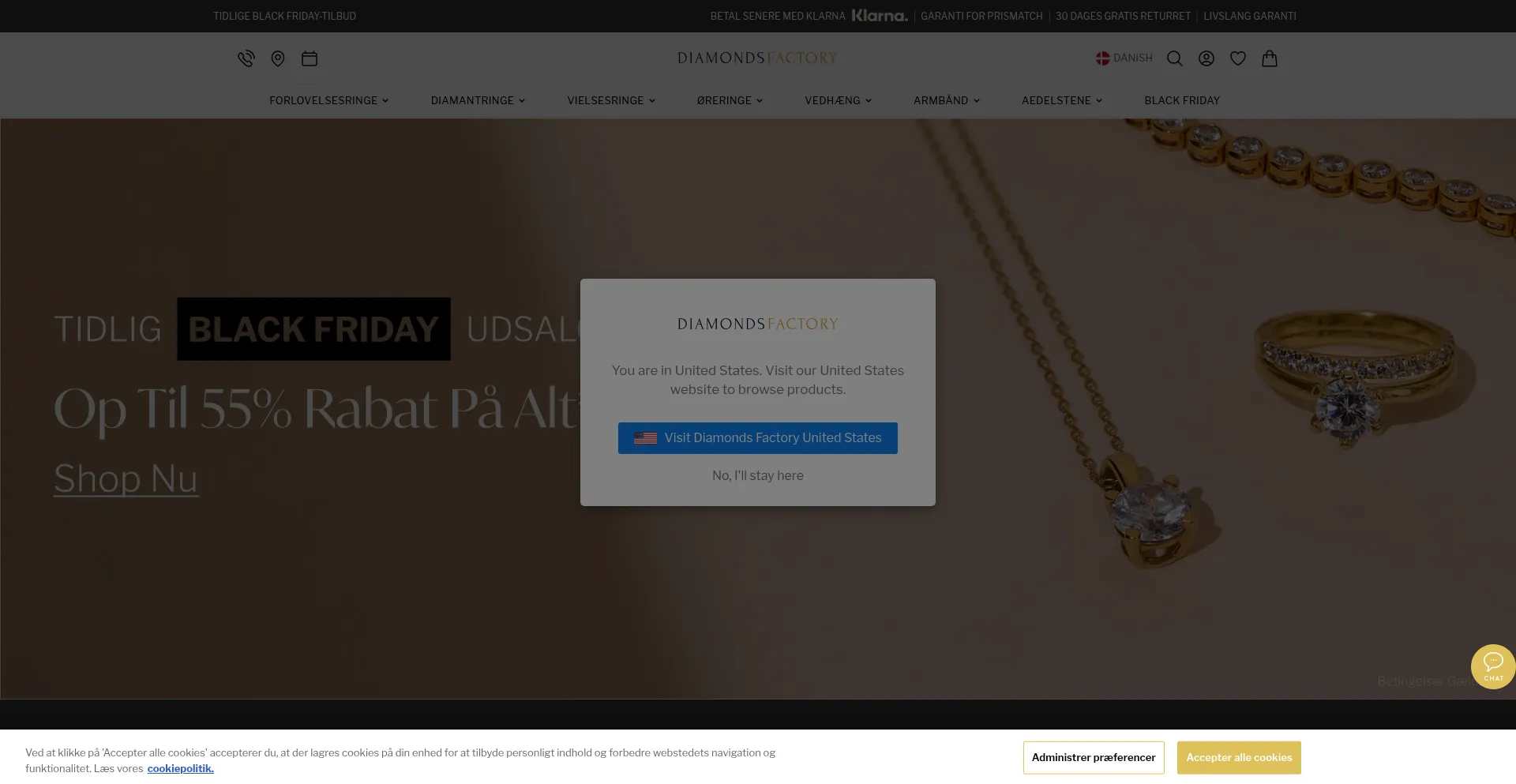This screenshot has width=1516, height=784.
Task: Expand the Diamantringe menu
Action: click(478, 100)
